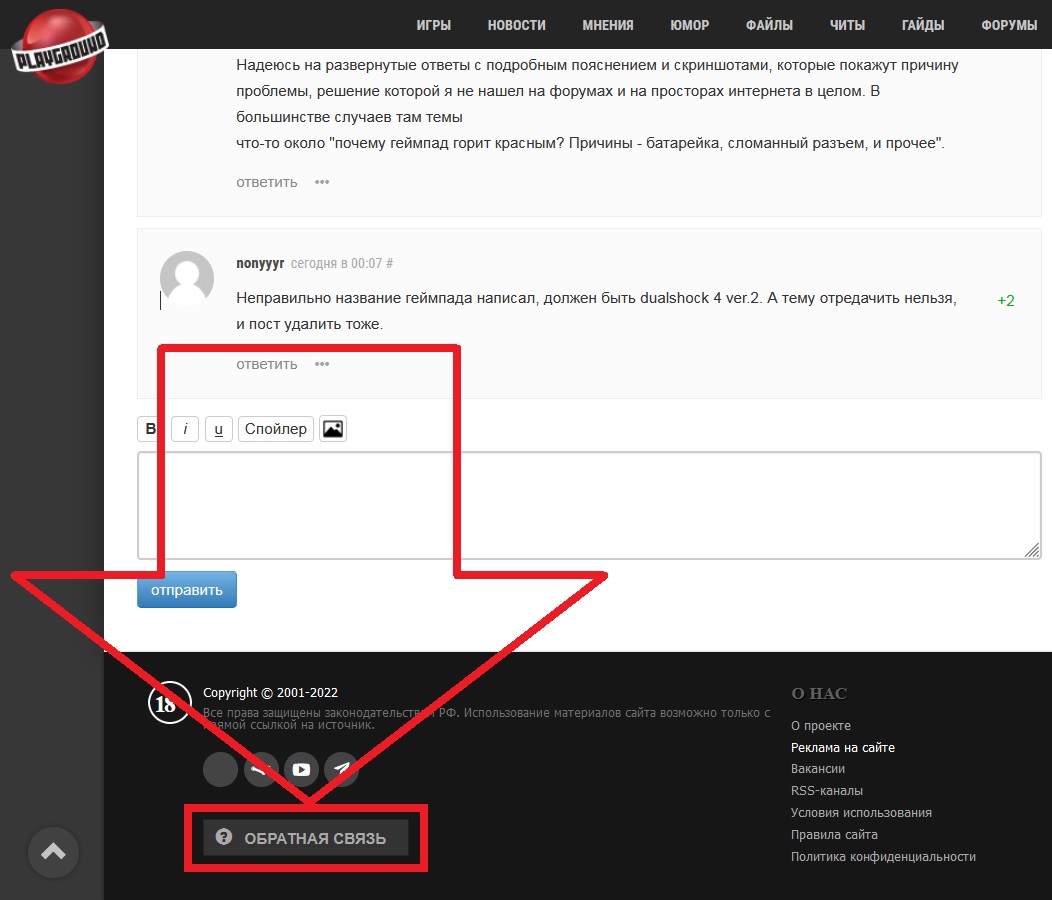Open the second round social icon
The width and height of the screenshot is (1052, 900).
[x=261, y=769]
